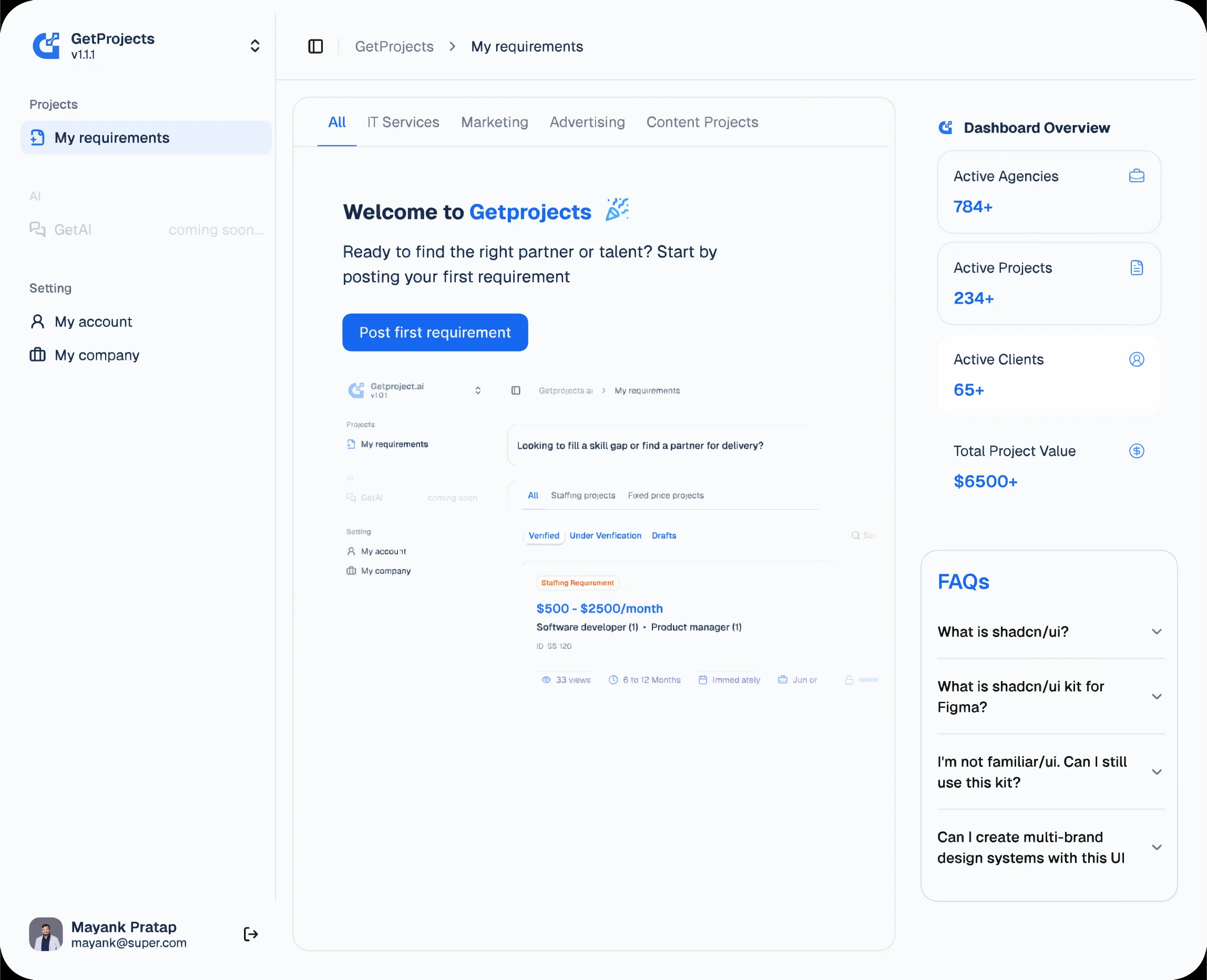This screenshot has width=1207, height=980.
Task: Toggle the sidebar panel icon
Action: coord(315,46)
